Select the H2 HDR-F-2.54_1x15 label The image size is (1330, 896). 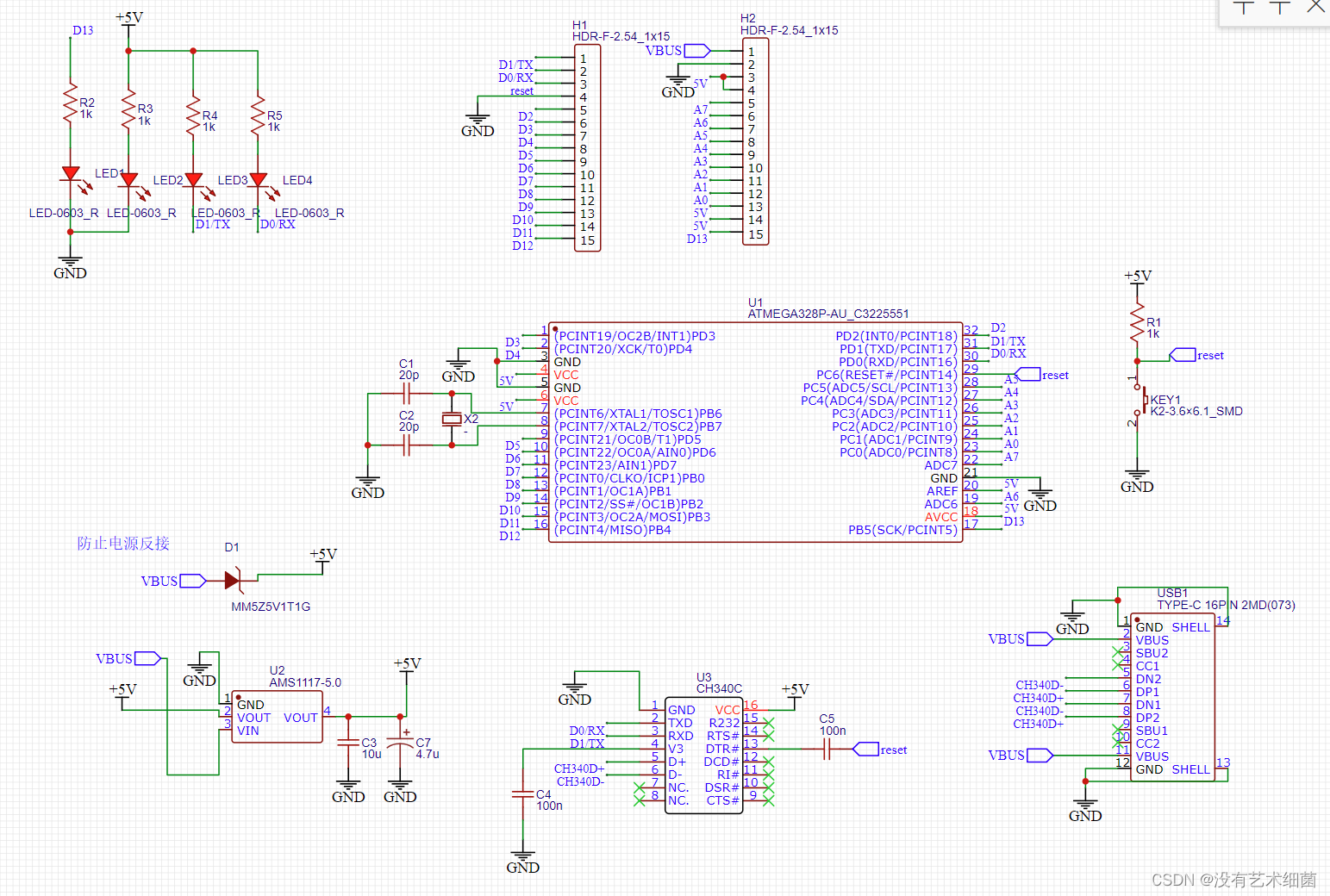tap(789, 24)
